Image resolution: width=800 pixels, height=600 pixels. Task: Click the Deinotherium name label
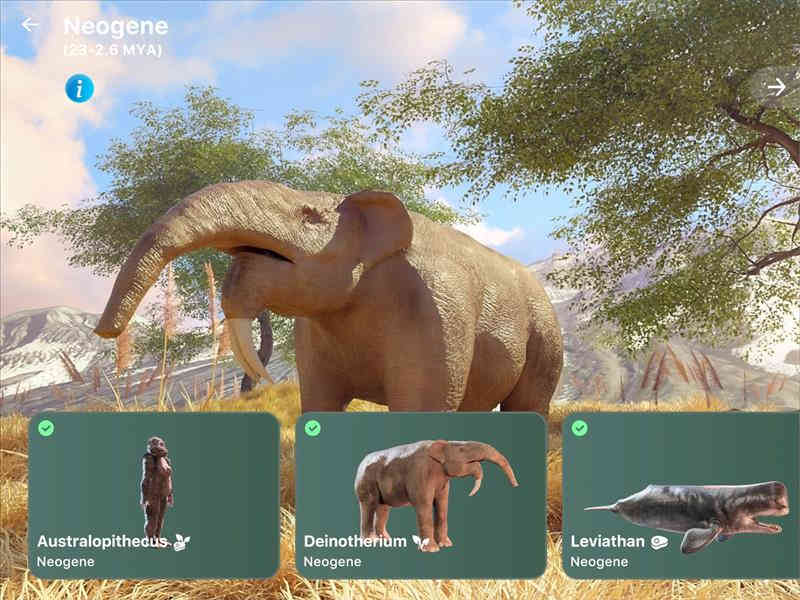point(355,541)
